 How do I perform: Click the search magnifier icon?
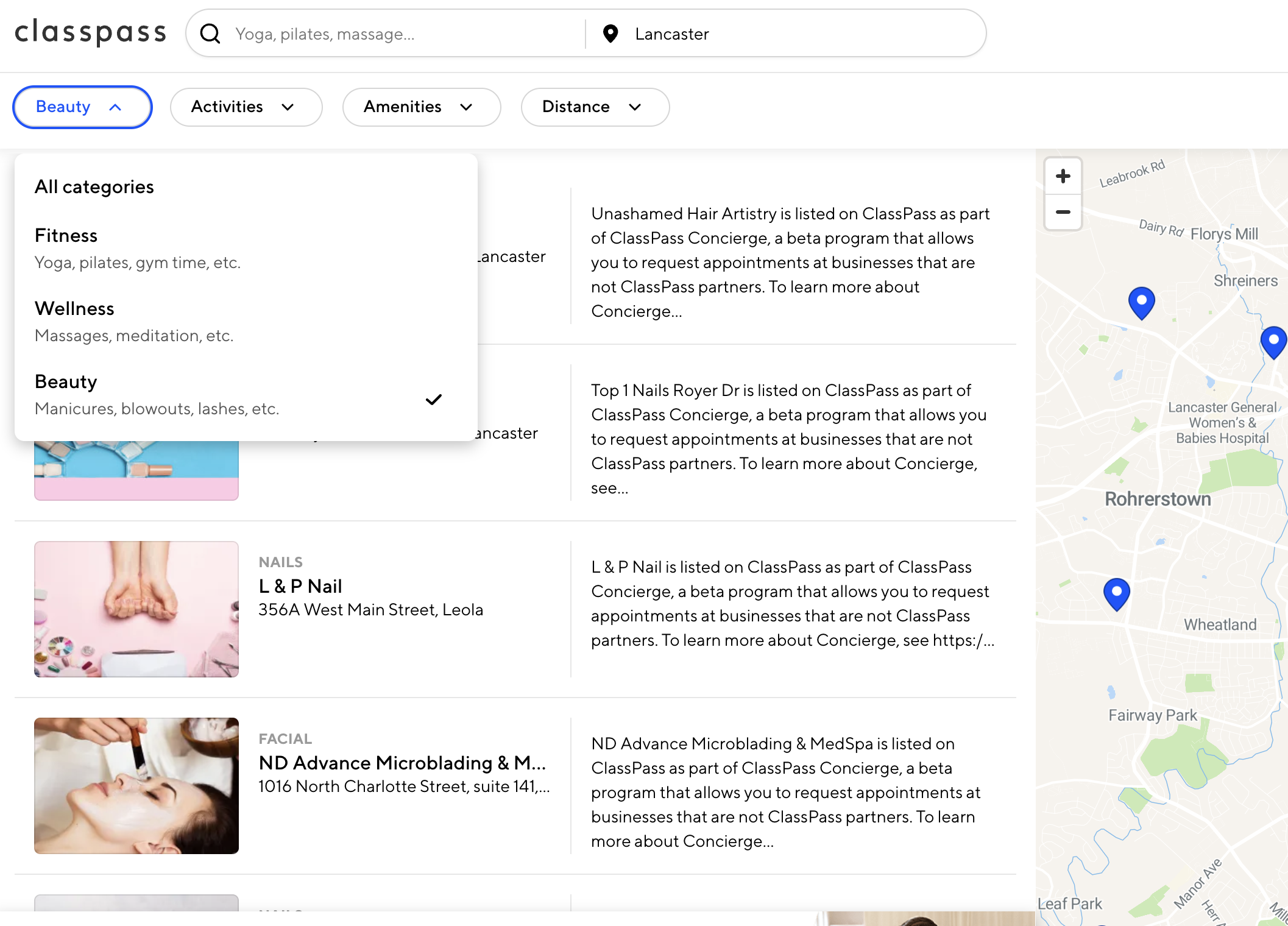[210, 34]
